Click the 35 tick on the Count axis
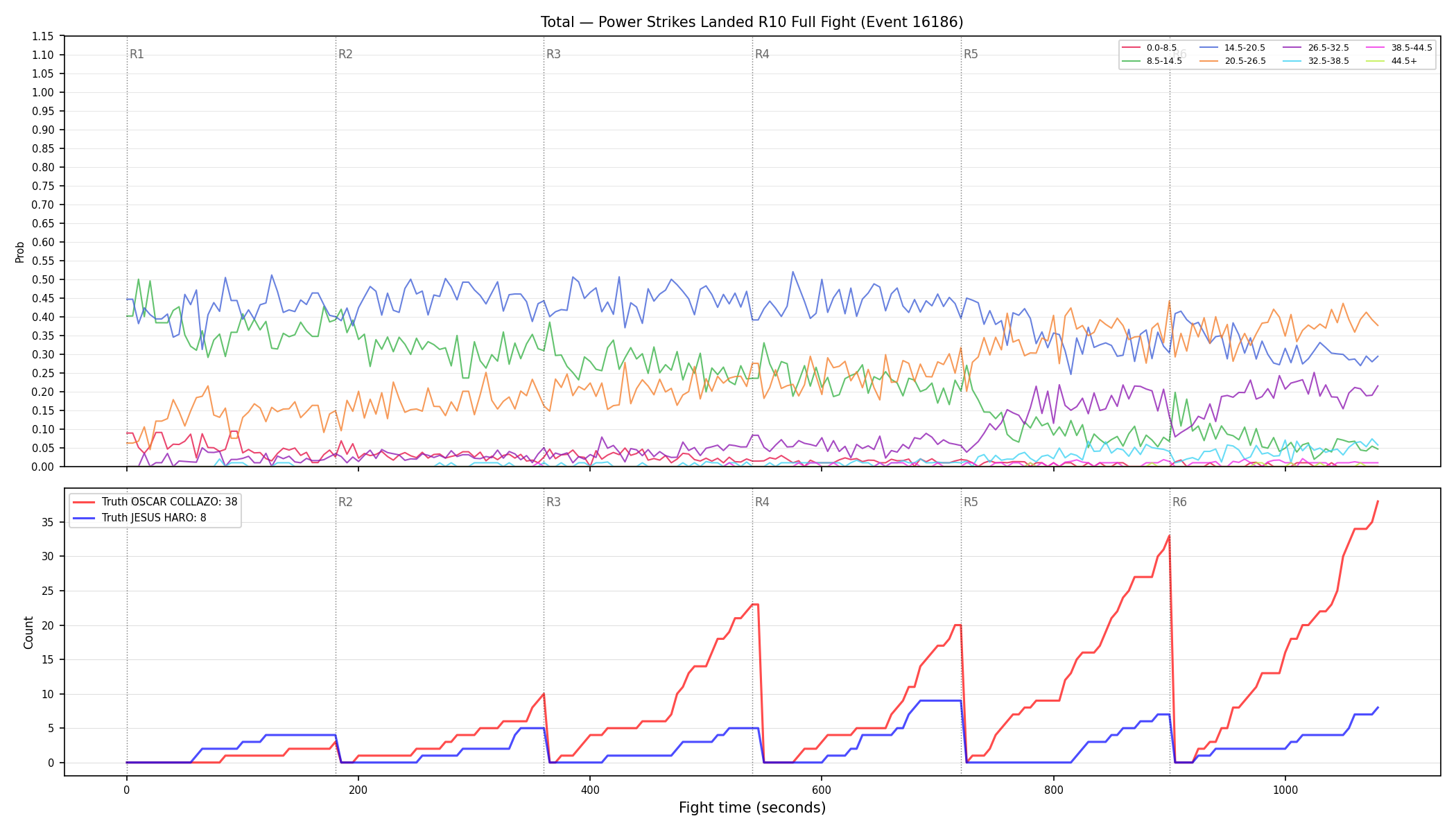This screenshot has width=1456, height=832. [x=48, y=522]
